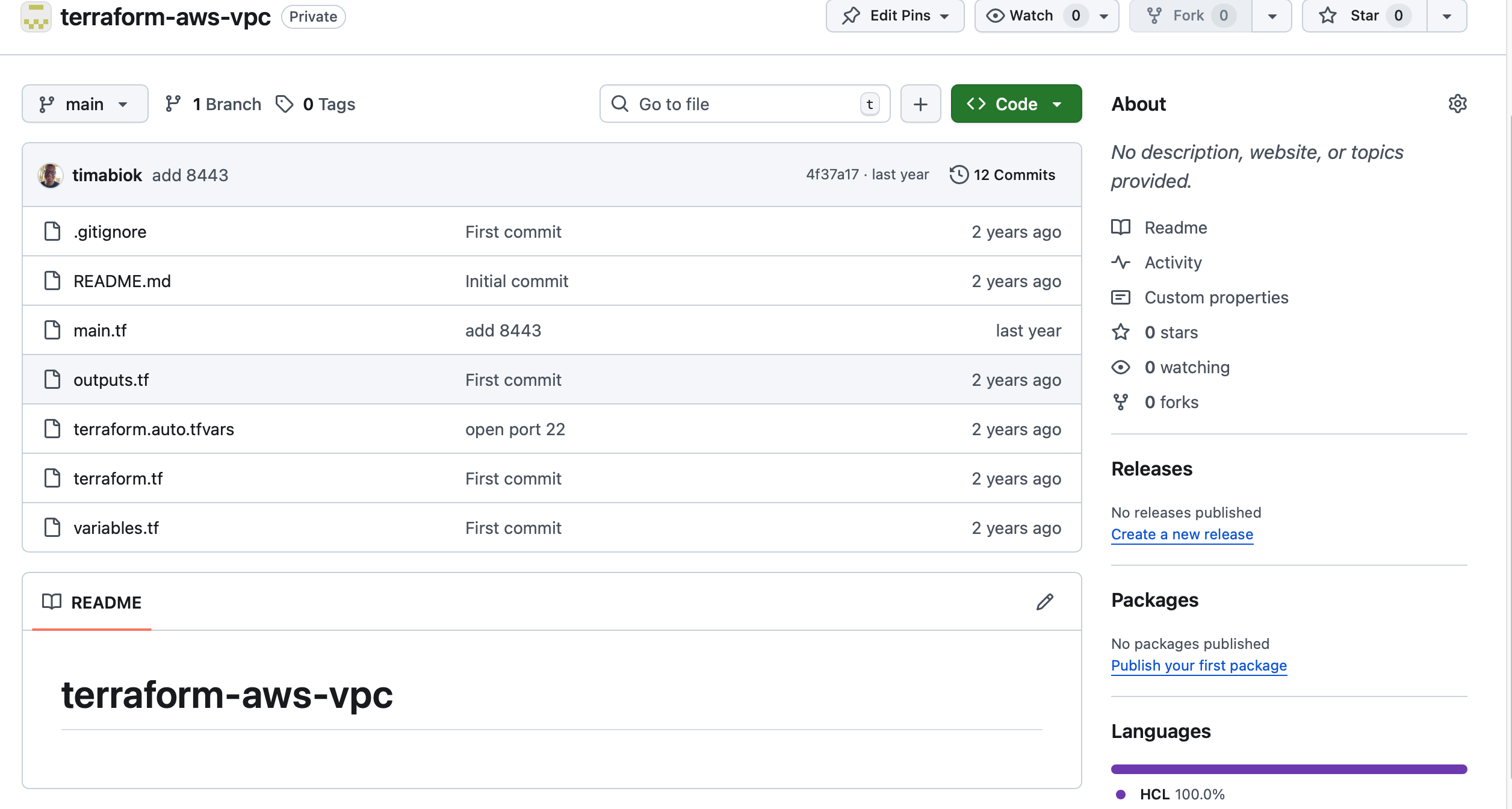1512x809 pixels.
Task: Click Create a new release link
Action: [1182, 535]
